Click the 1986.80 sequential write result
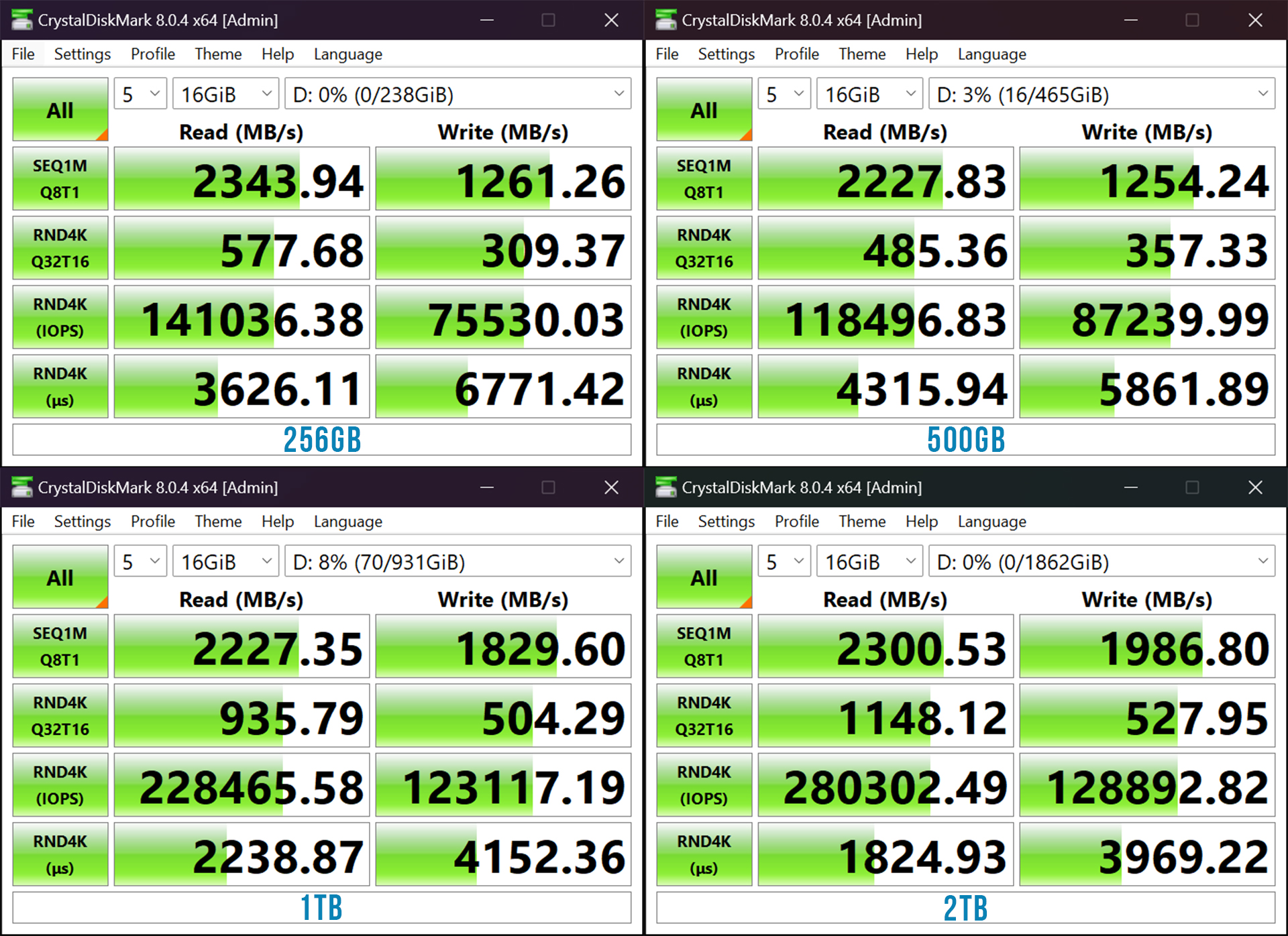Viewport: 1288px width, 936px height. tap(1147, 646)
